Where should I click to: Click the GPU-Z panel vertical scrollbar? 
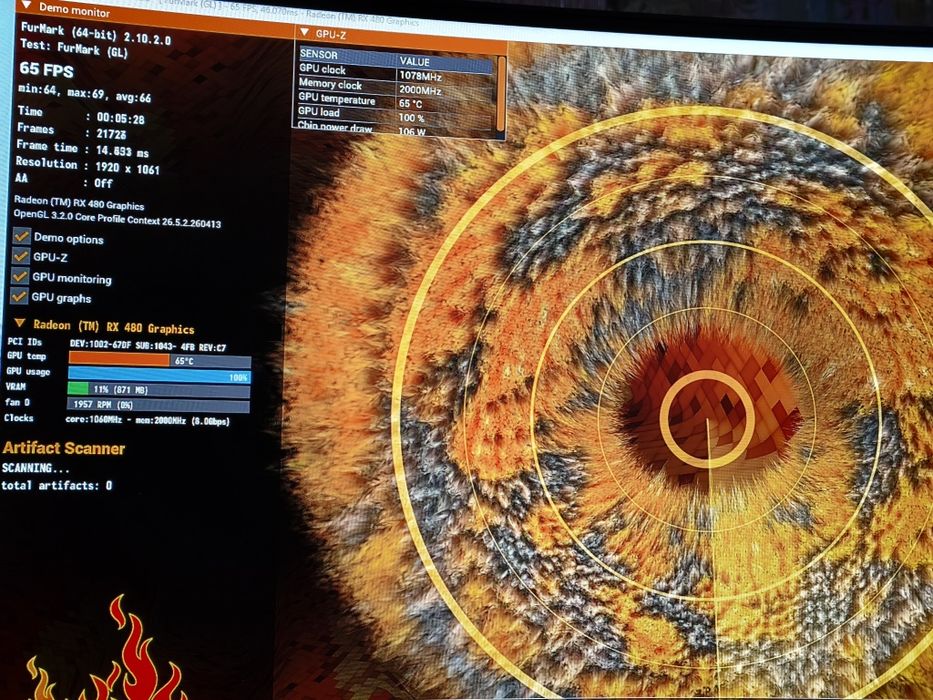501,93
